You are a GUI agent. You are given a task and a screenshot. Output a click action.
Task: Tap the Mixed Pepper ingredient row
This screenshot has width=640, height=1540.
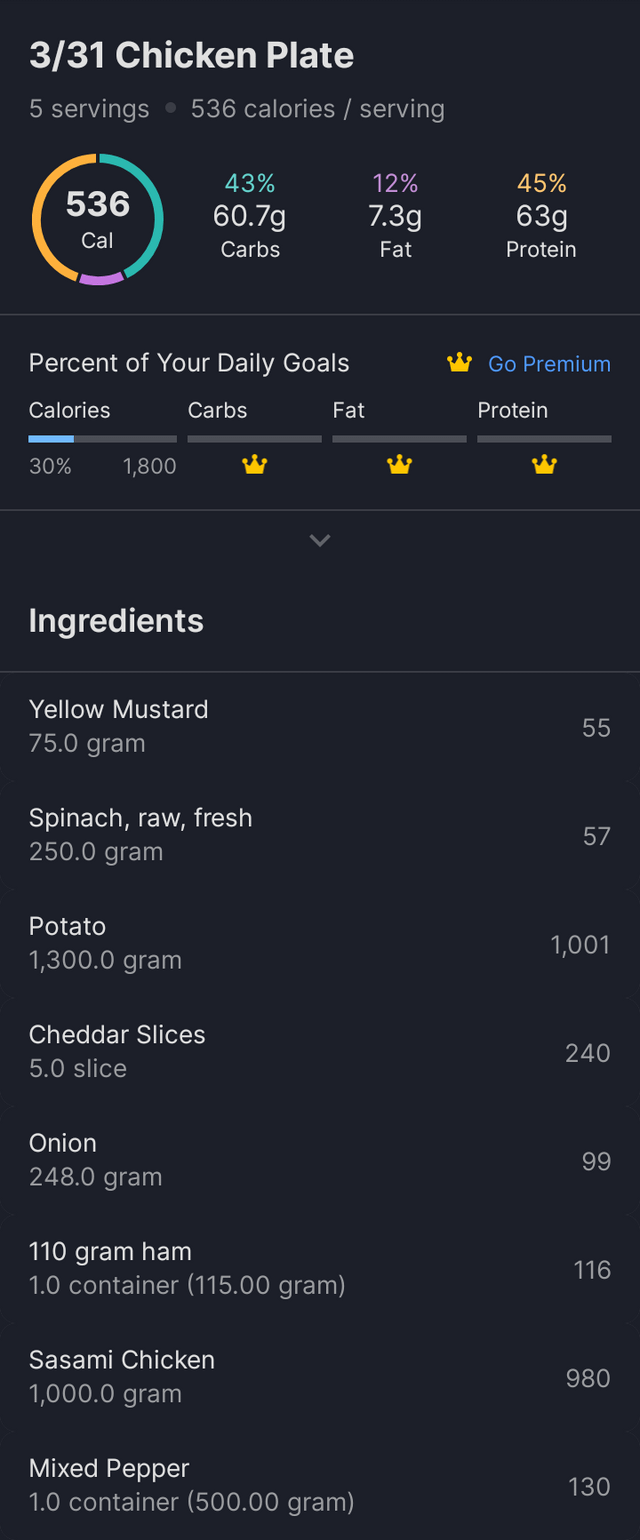click(320, 1485)
